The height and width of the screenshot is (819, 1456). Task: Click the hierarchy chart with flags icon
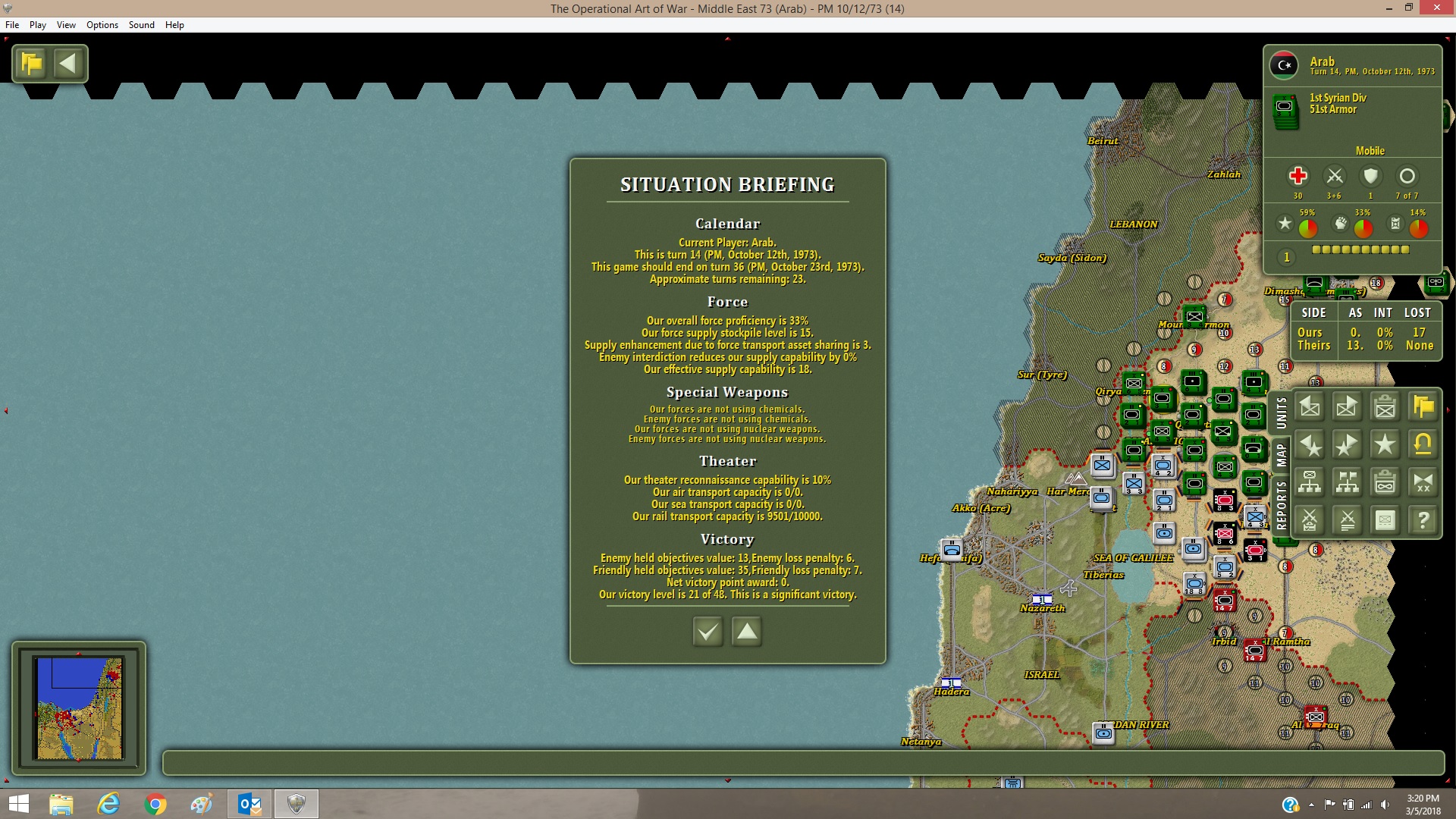(x=1348, y=482)
